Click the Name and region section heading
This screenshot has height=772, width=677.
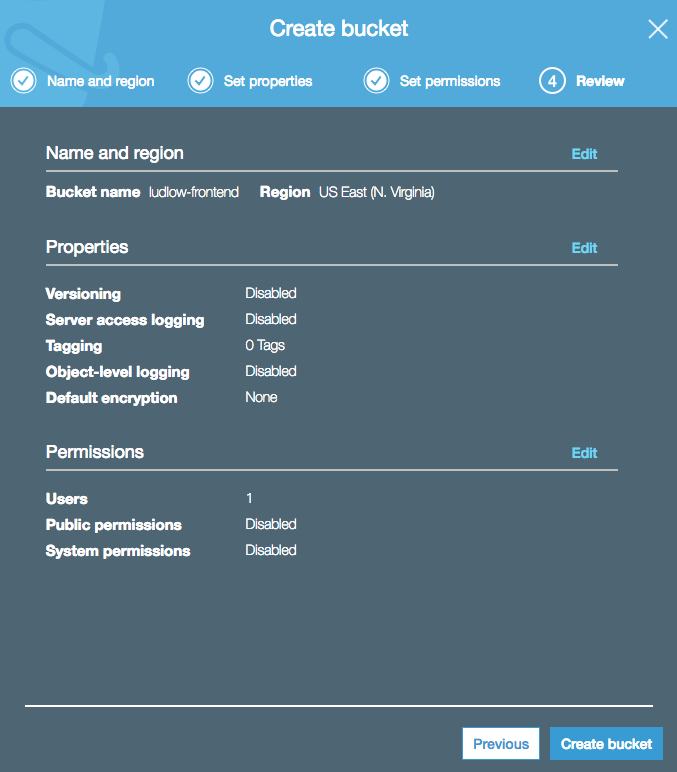115,153
